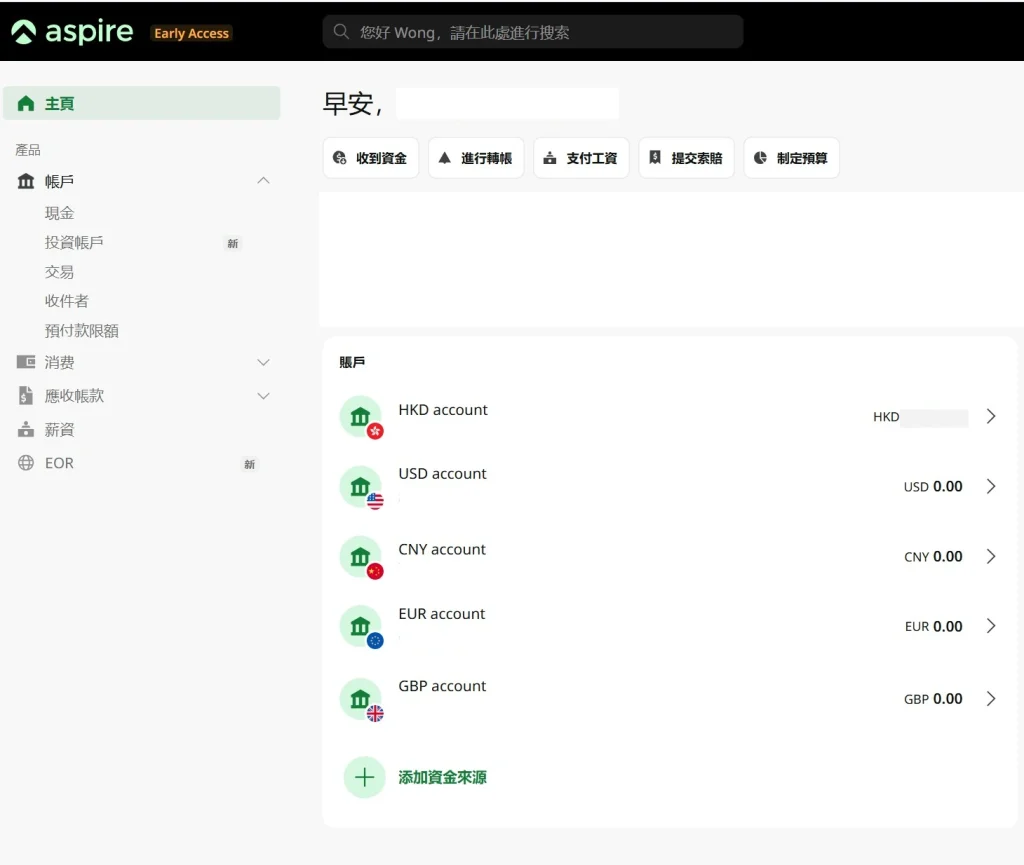
Task: Click the invoice icon beside 應收帳款
Action: [x=26, y=396]
